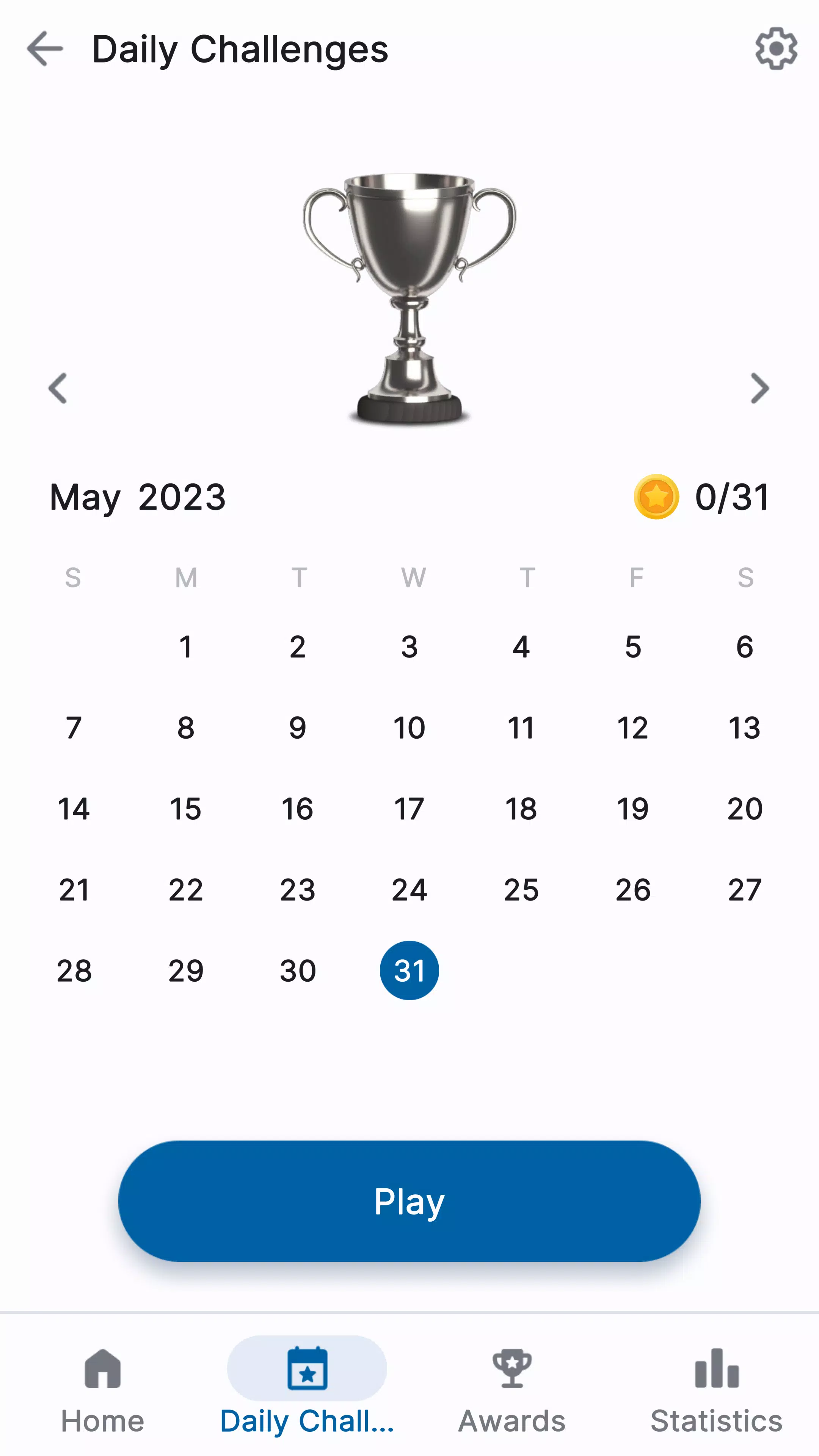Select May 31 highlighted date
Viewport: 819px width, 1456px height.
[409, 970]
